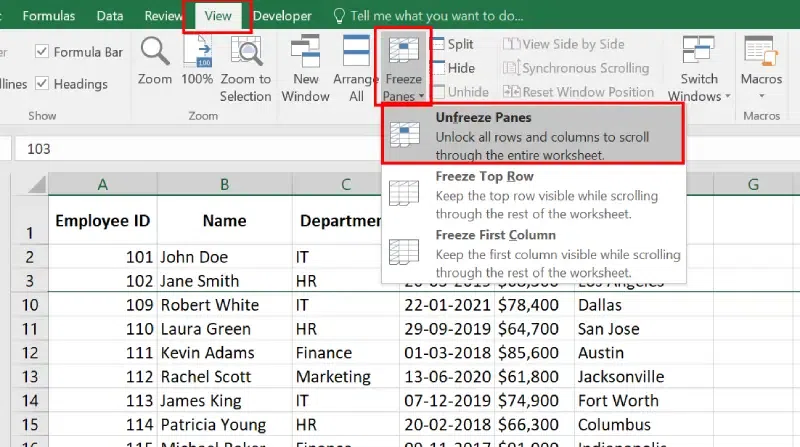This screenshot has height=447, width=800.
Task: Toggle the Headings checkbox
Action: [42, 83]
